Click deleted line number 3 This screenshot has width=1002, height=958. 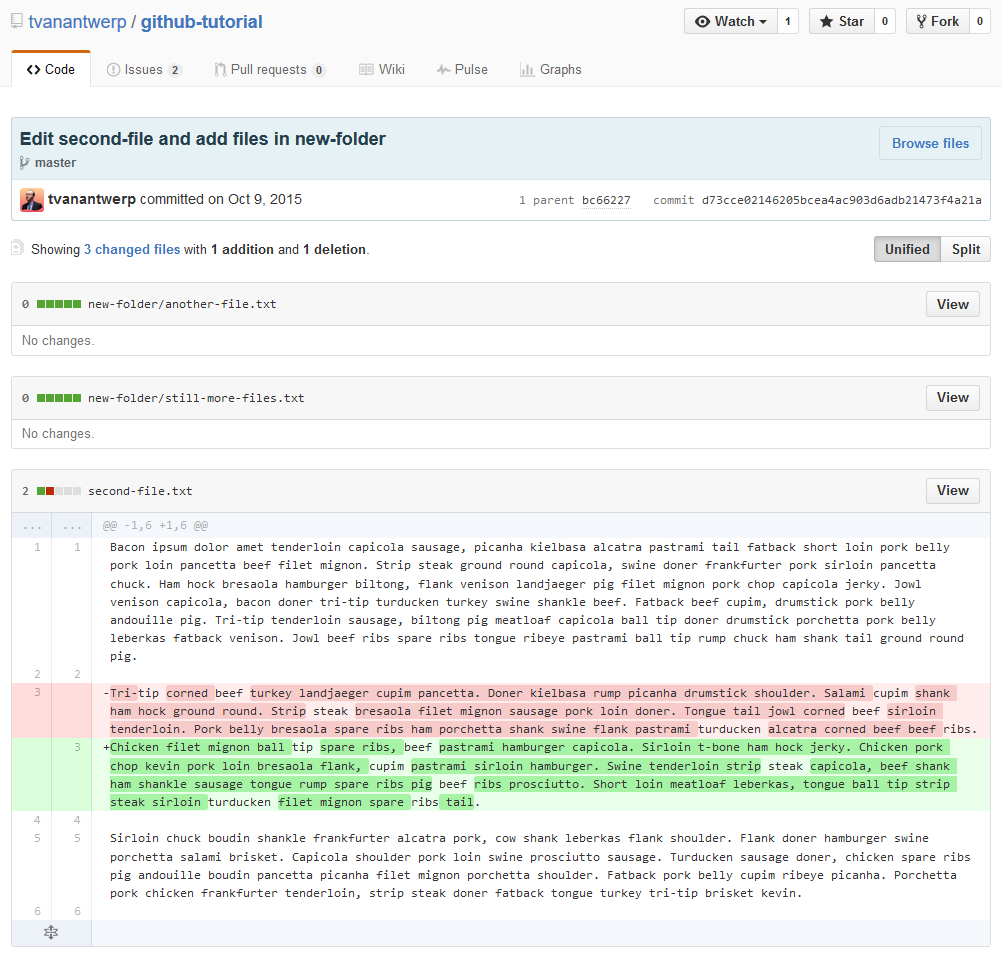point(37,692)
